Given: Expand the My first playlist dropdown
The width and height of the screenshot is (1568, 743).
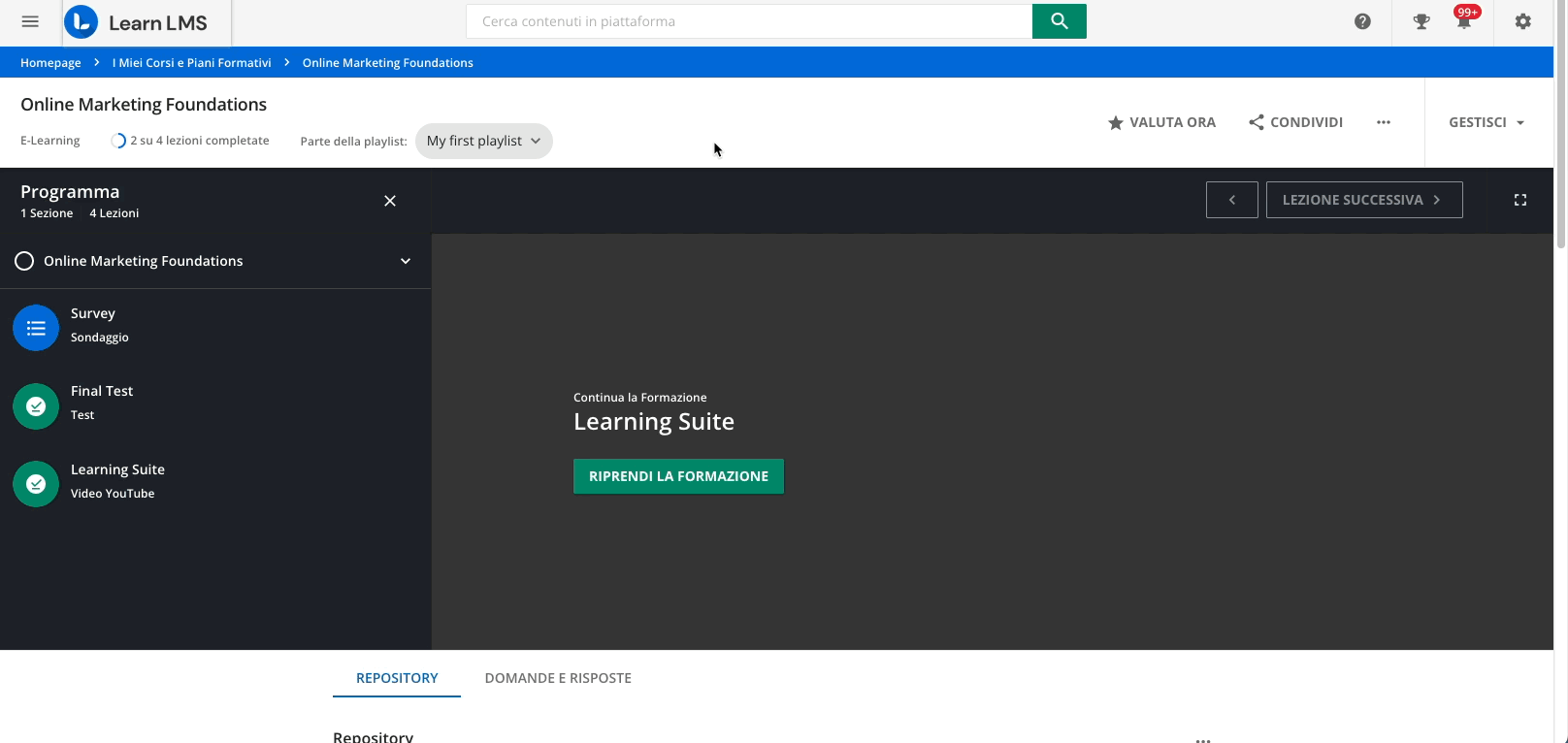Looking at the screenshot, I should pyautogui.click(x=484, y=141).
